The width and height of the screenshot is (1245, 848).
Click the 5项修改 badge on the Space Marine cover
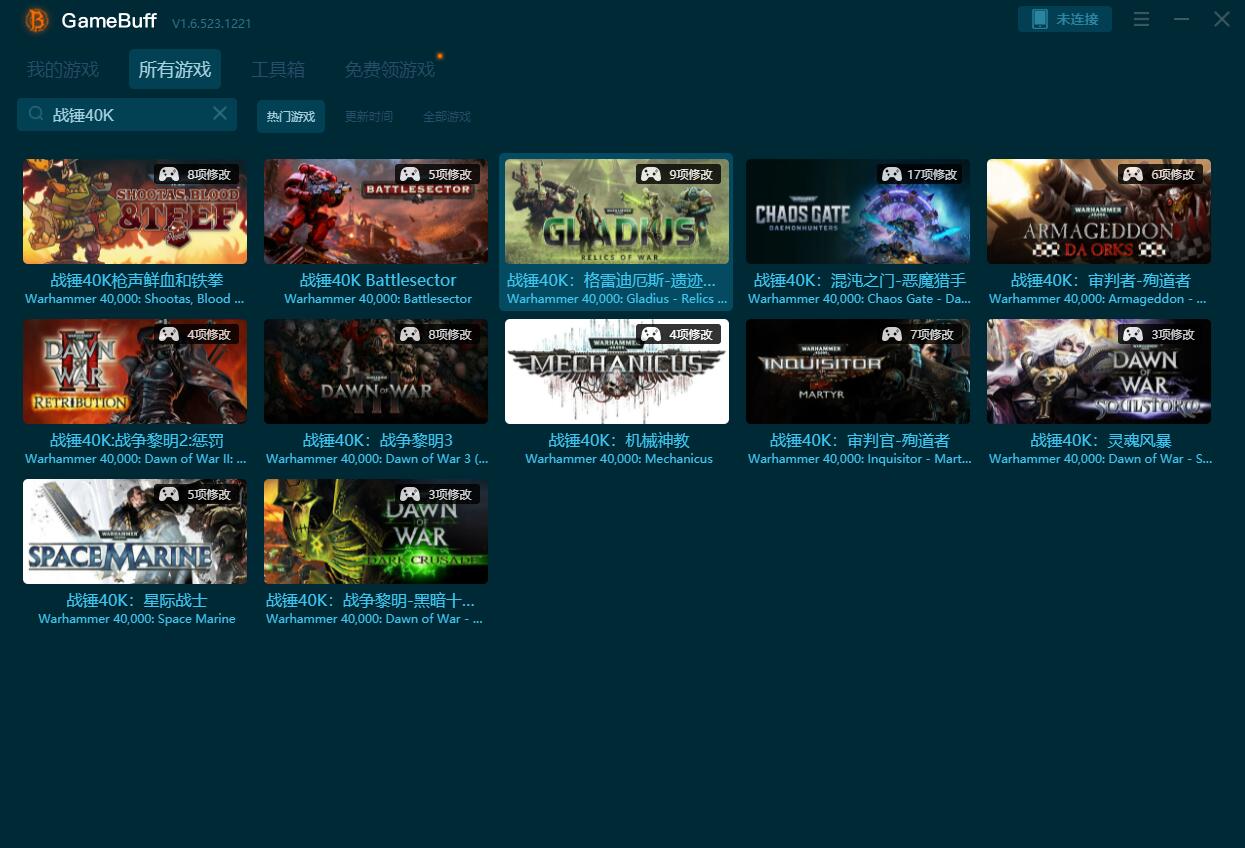coord(196,494)
